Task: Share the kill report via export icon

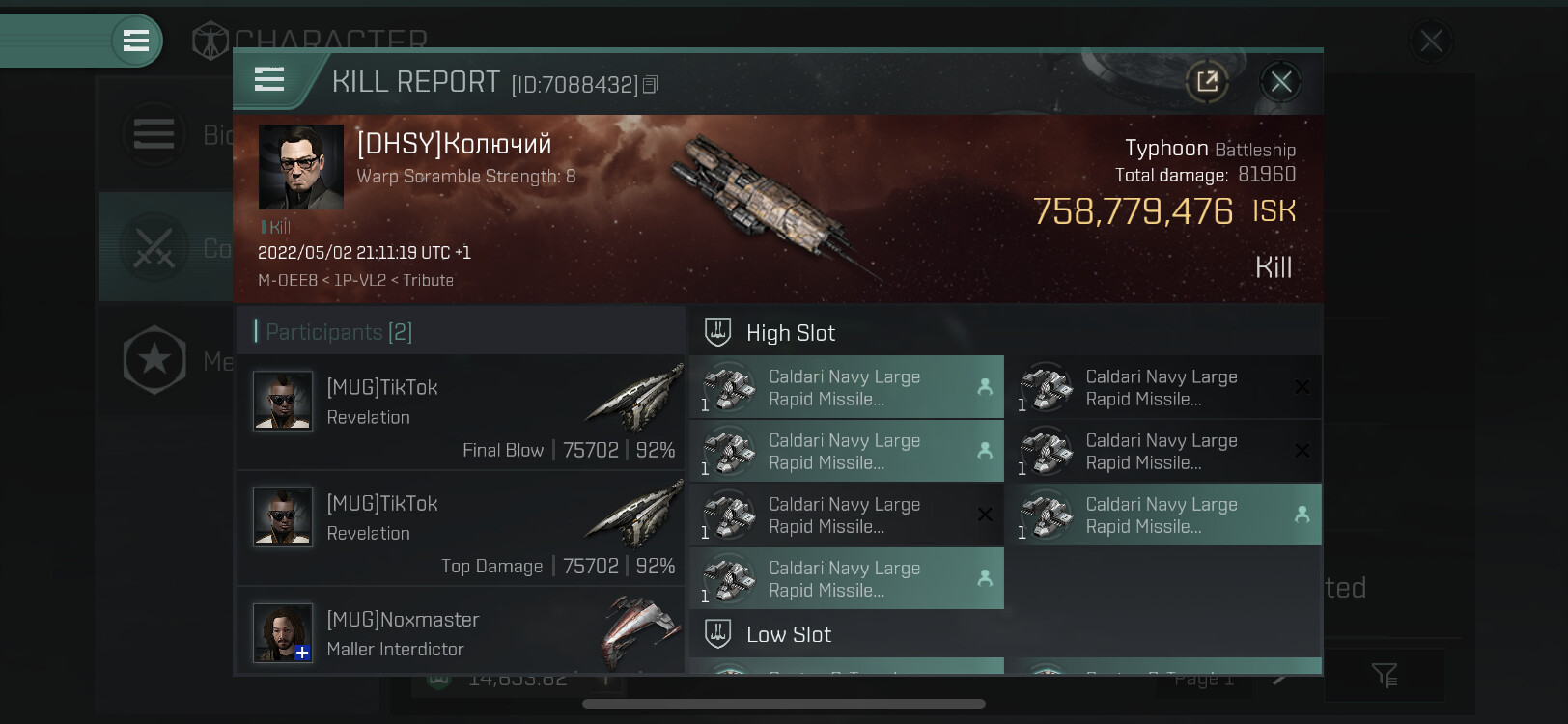Action: point(1207,81)
